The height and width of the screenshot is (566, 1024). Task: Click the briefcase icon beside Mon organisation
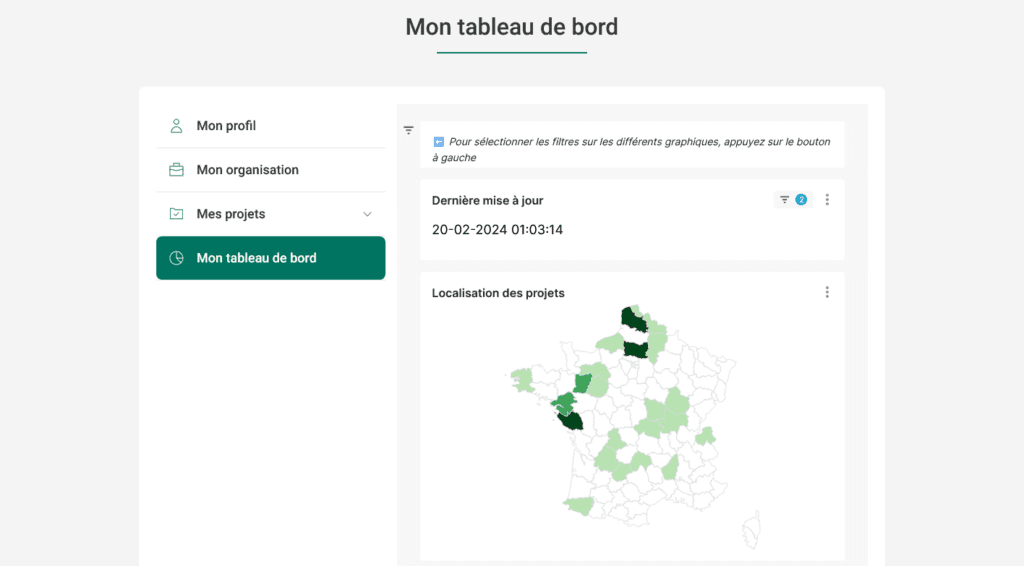click(176, 170)
